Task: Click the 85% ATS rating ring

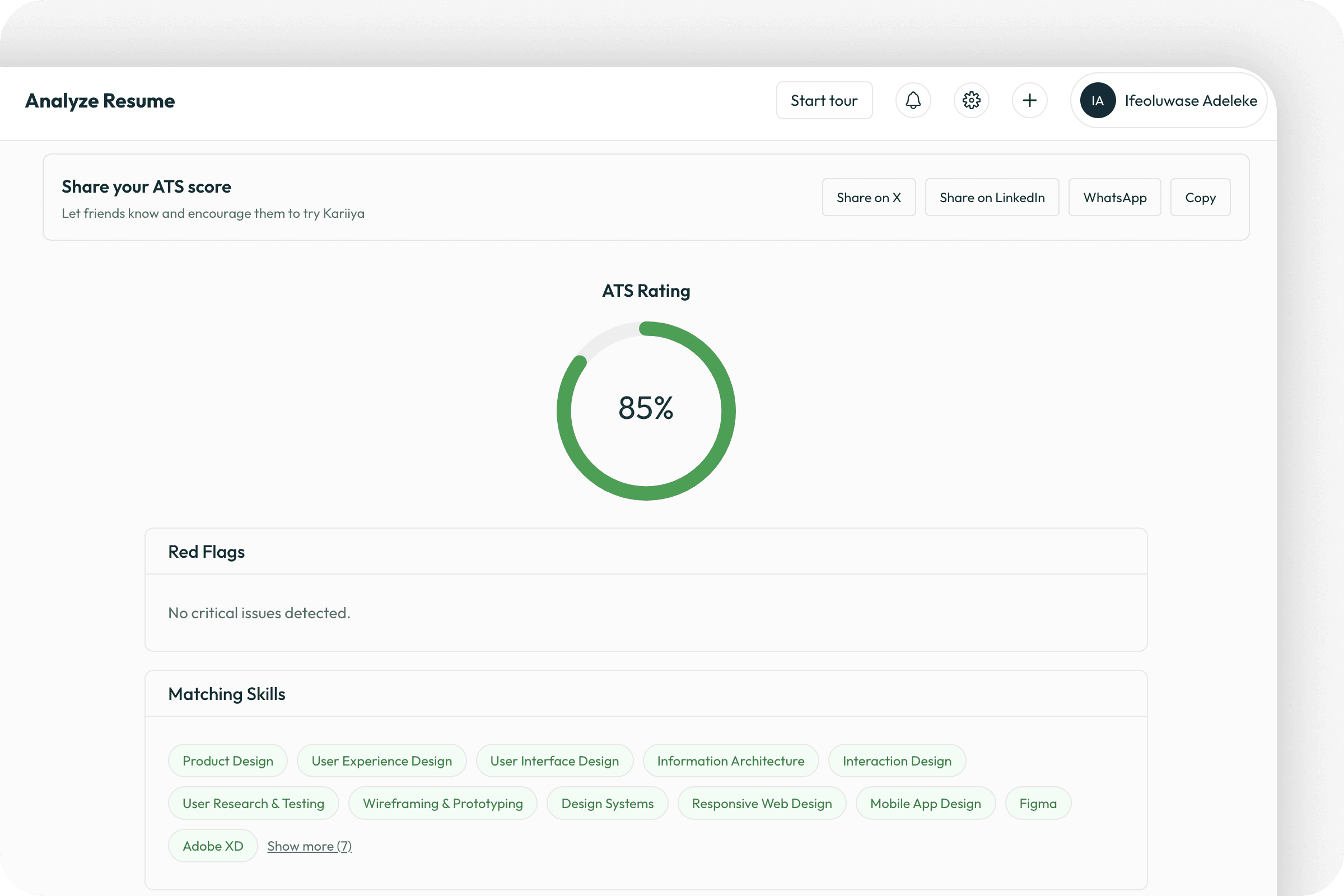Action: 646,411
